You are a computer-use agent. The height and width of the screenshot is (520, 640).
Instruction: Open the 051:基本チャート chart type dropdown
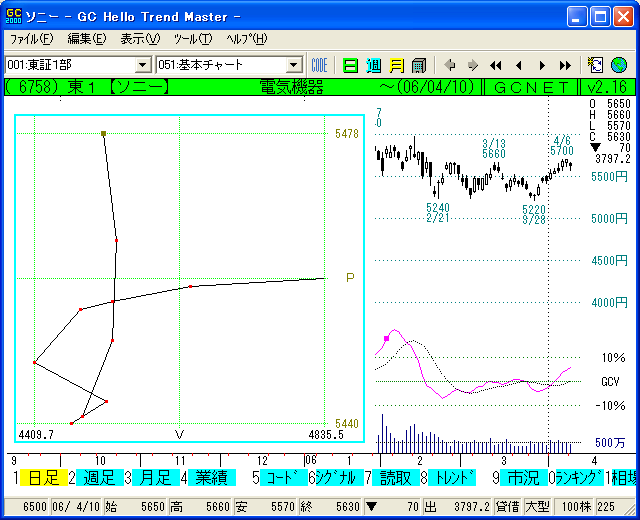293,65
